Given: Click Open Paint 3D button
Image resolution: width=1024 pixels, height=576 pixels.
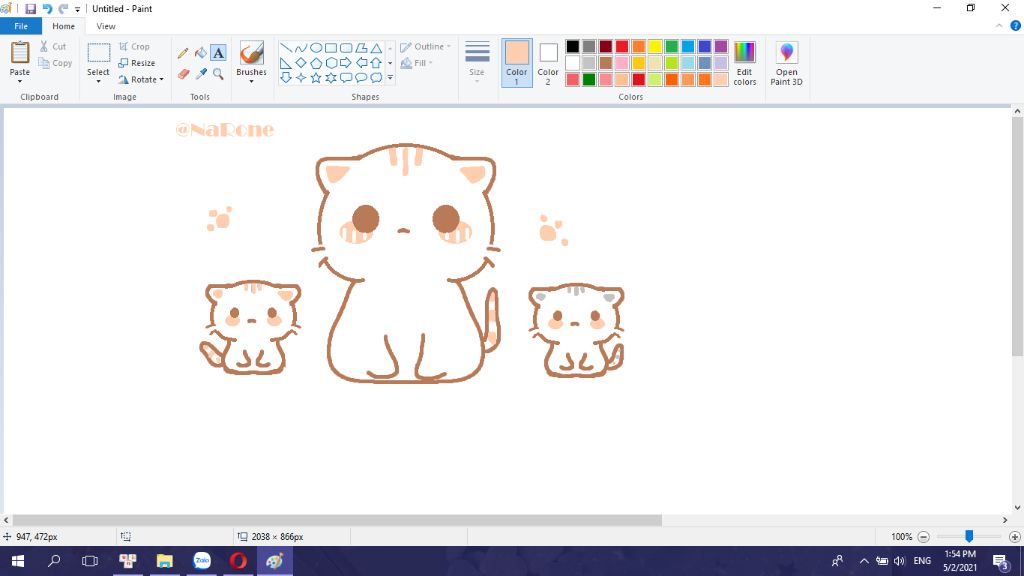Looking at the screenshot, I should 786,63.
